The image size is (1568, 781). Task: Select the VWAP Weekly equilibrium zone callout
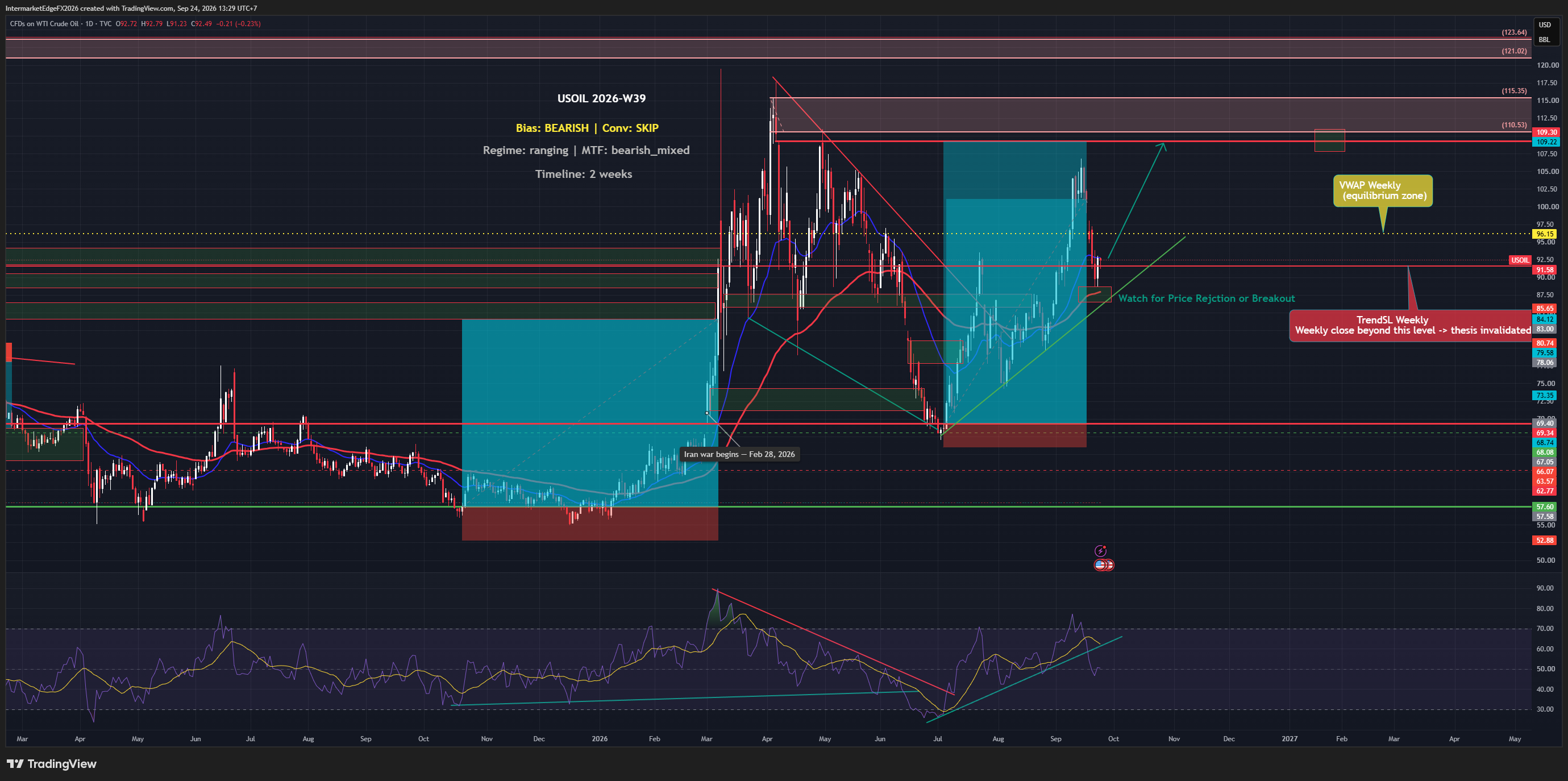(x=1383, y=190)
